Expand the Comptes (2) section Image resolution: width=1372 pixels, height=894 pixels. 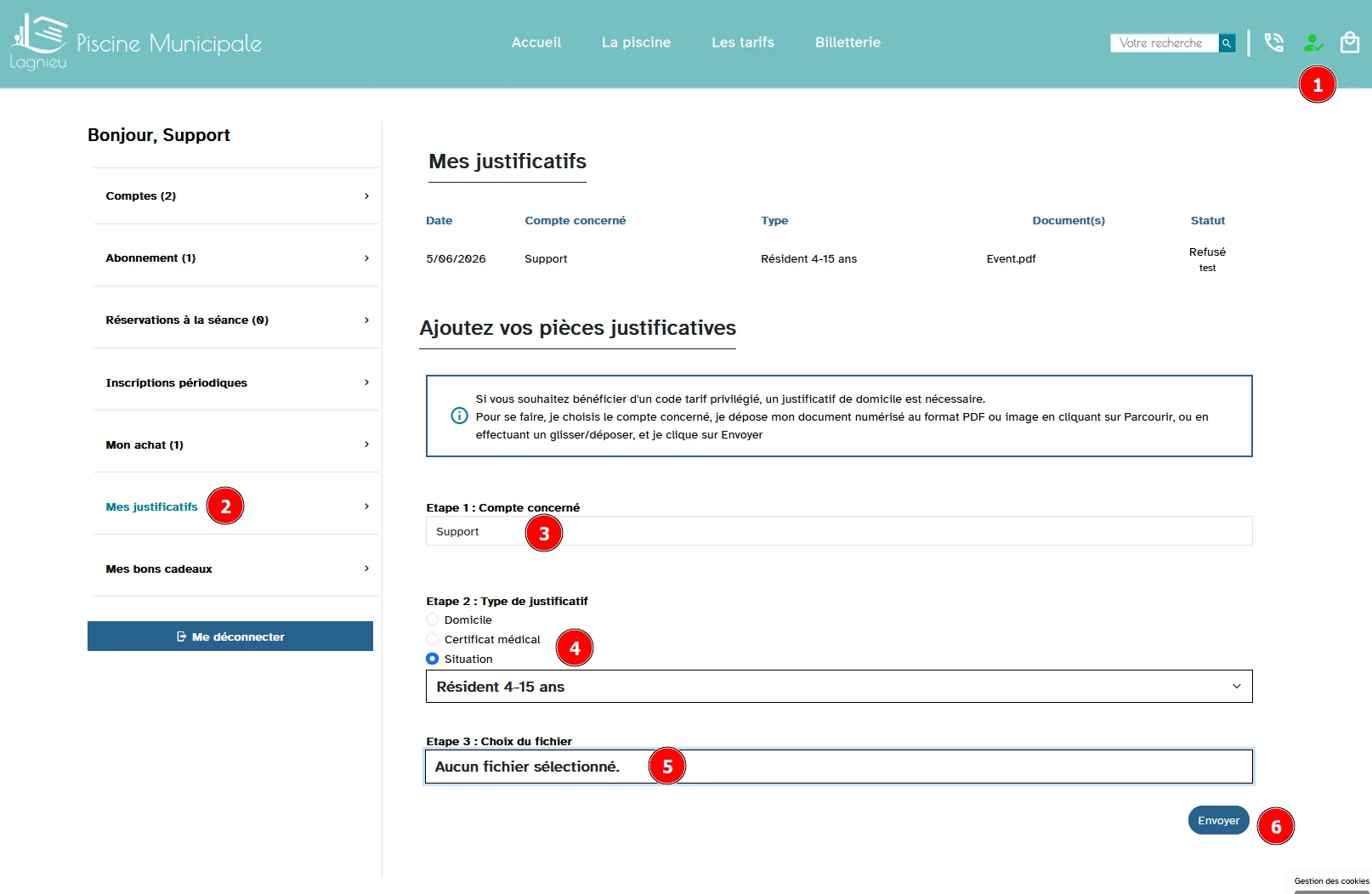(236, 195)
